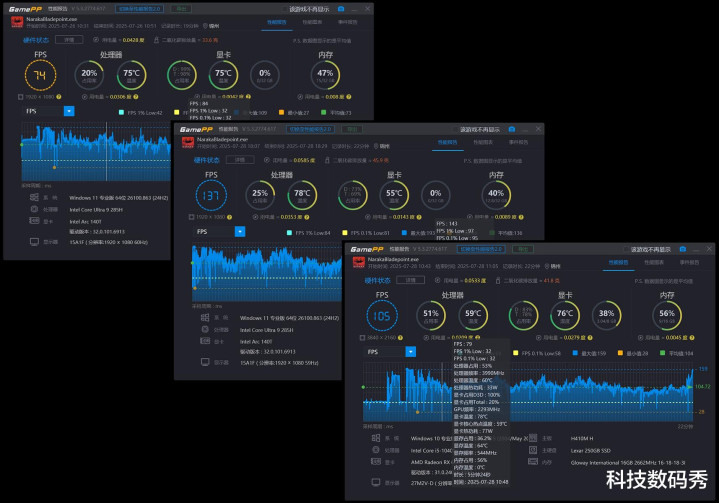
Task: Click the FPS graph in the FPS 105 window
Action: [528, 392]
